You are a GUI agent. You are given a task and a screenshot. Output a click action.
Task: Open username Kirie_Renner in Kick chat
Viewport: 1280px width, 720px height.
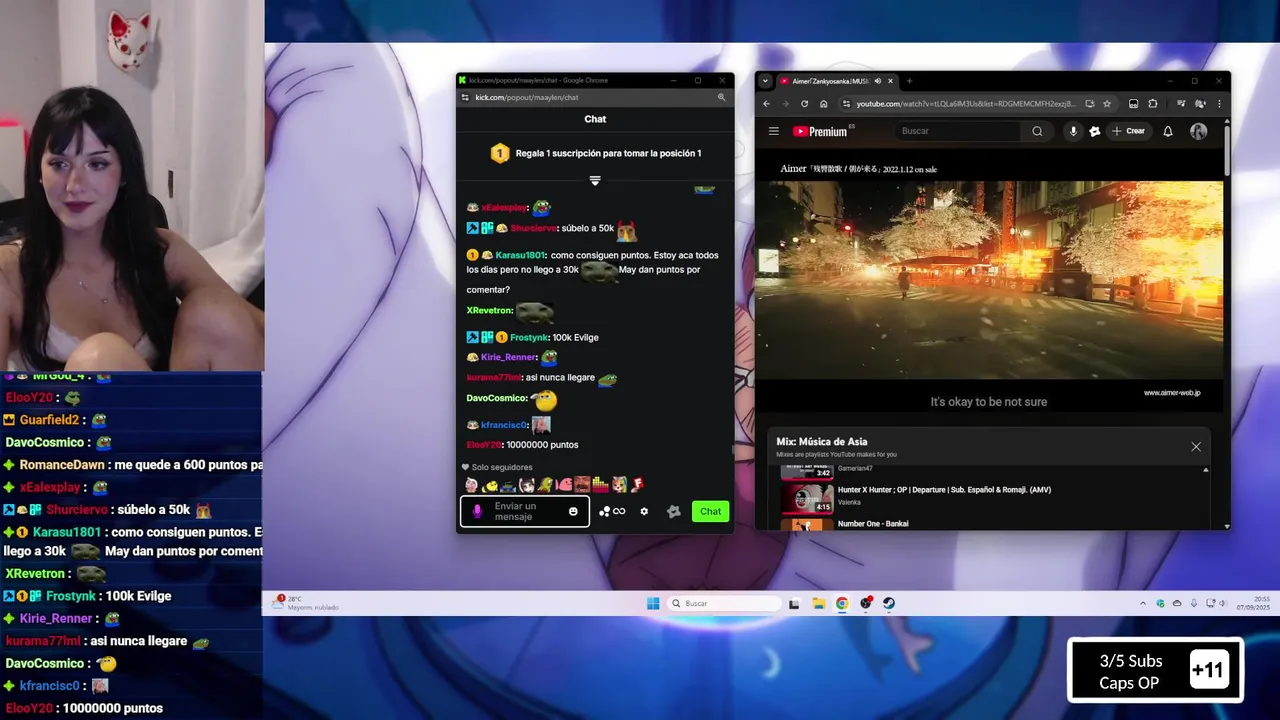(x=508, y=357)
